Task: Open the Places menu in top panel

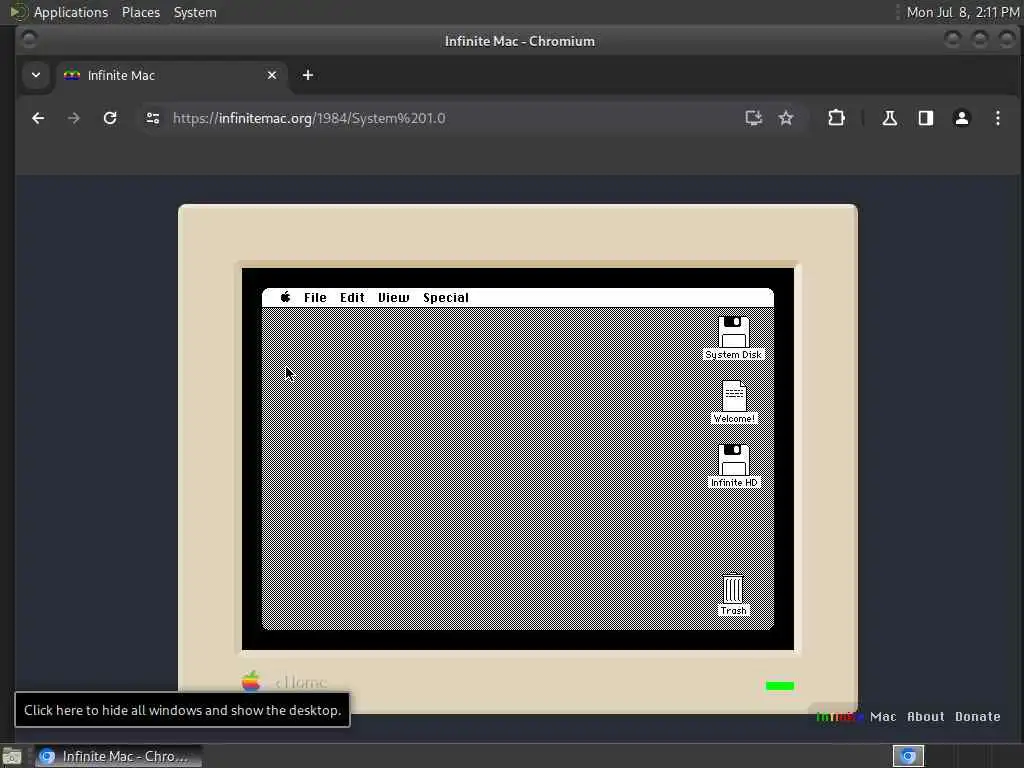Action: [x=140, y=12]
